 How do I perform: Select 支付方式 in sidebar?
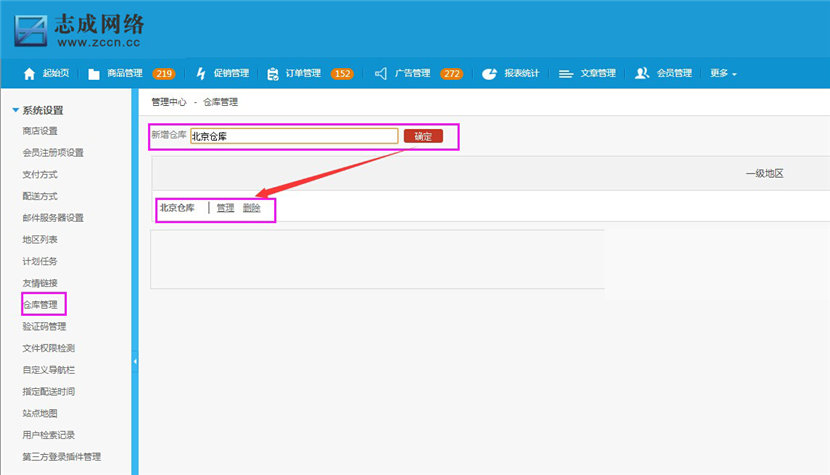pyautogui.click(x=40, y=174)
